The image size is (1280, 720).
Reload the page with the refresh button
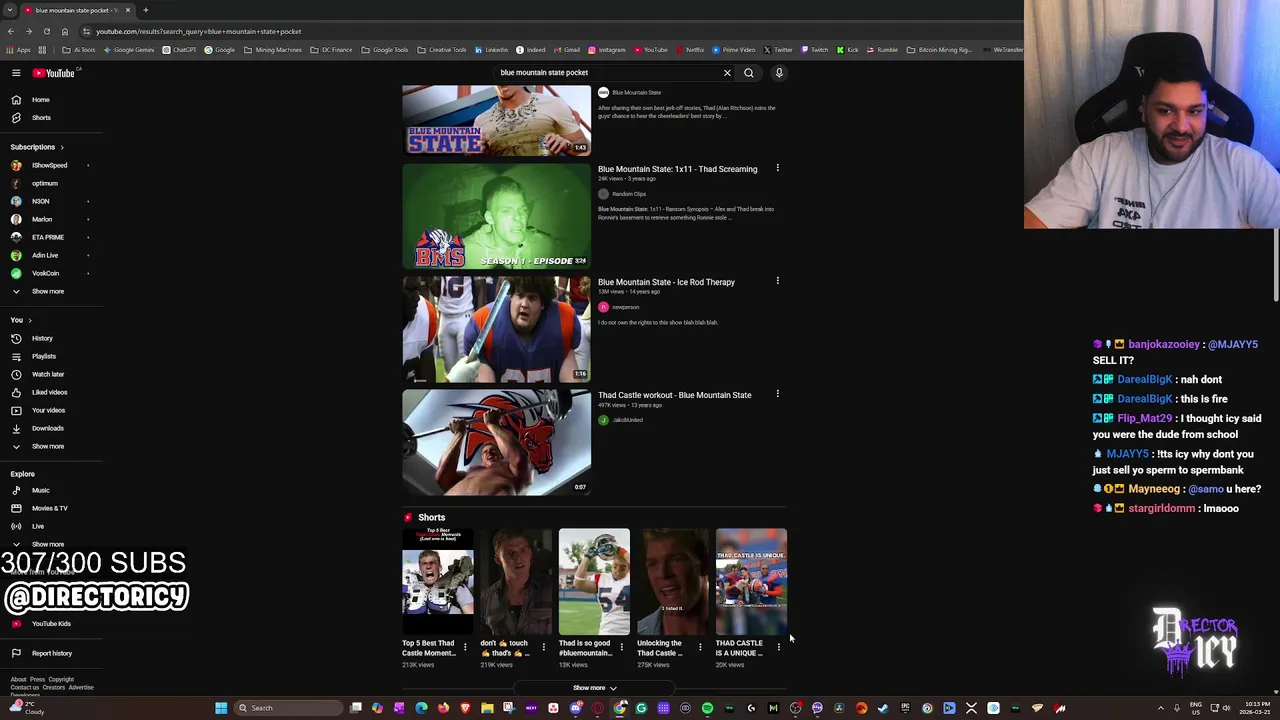[x=46, y=31]
